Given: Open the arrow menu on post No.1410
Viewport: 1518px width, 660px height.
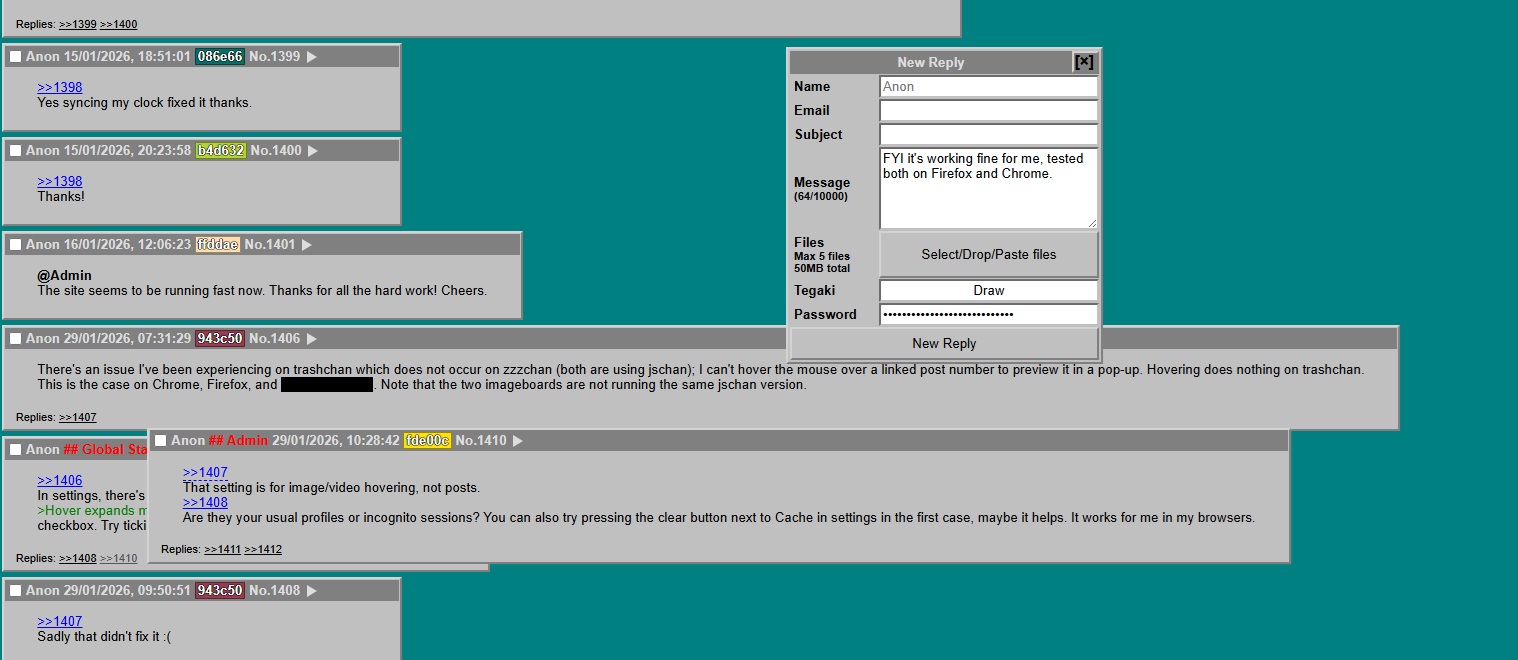Looking at the screenshot, I should pos(518,441).
